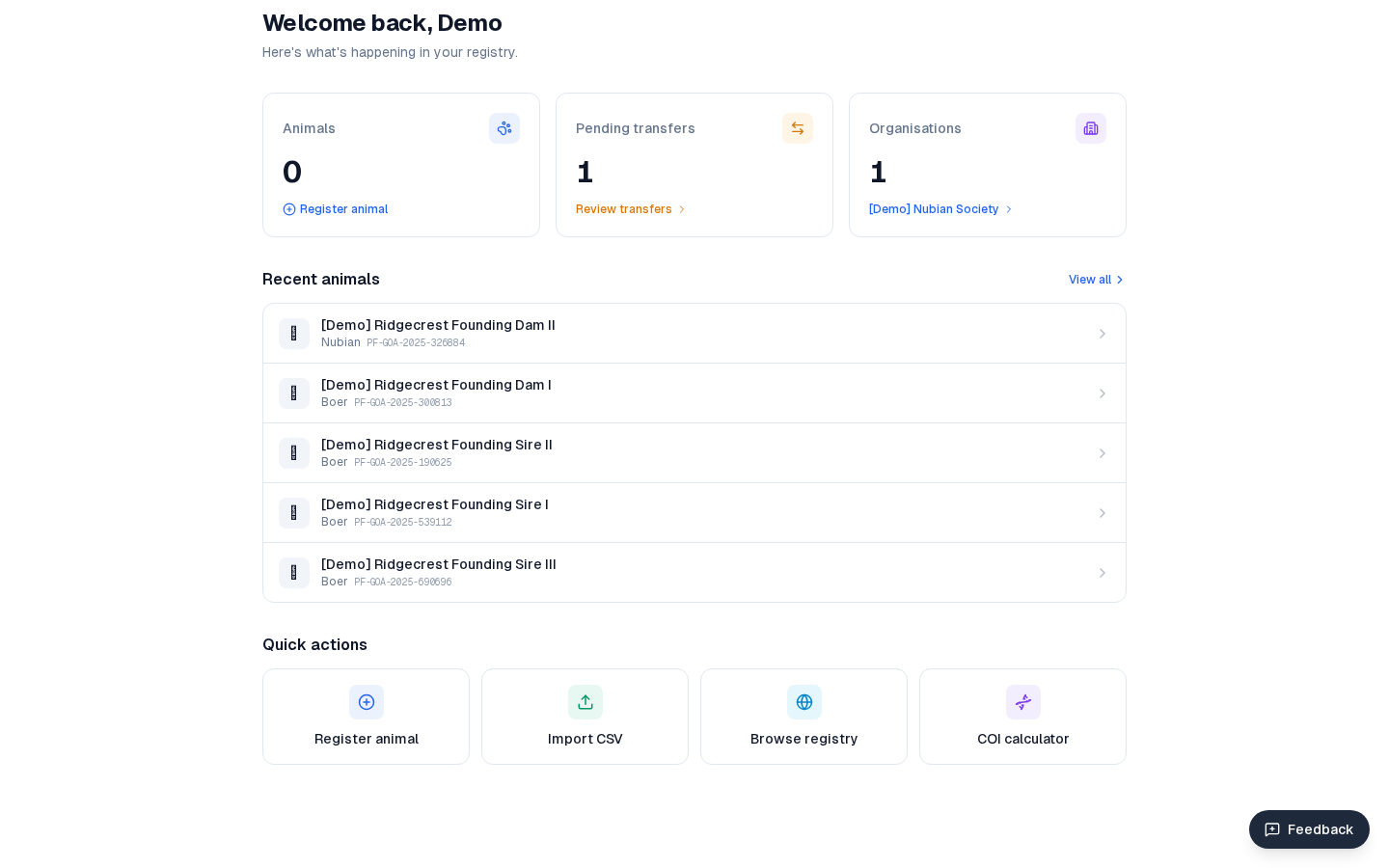Image resolution: width=1389 pixels, height=868 pixels.
Task: Open the Register animal link
Action: pyautogui.click(x=335, y=209)
